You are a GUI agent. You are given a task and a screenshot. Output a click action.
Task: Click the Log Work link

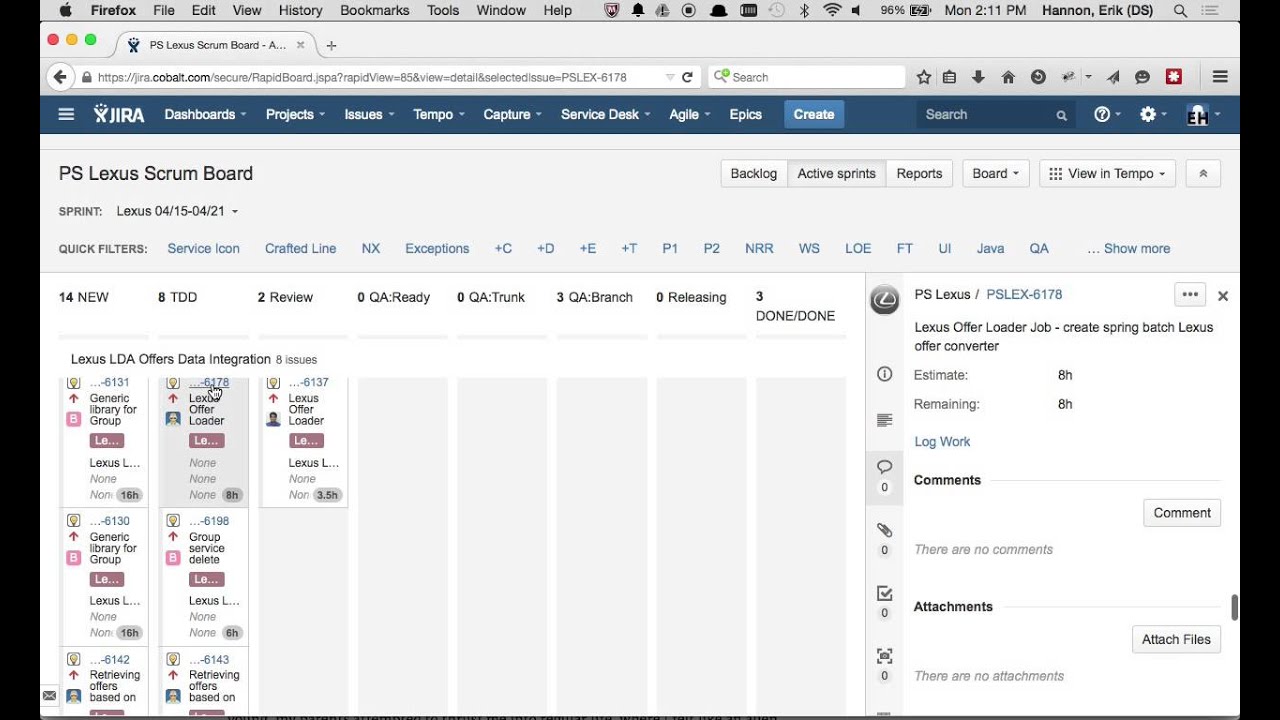coord(942,441)
